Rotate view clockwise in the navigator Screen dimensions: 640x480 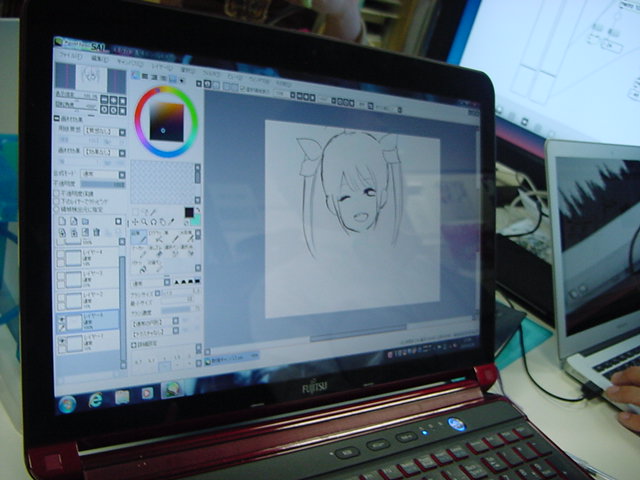113,110
